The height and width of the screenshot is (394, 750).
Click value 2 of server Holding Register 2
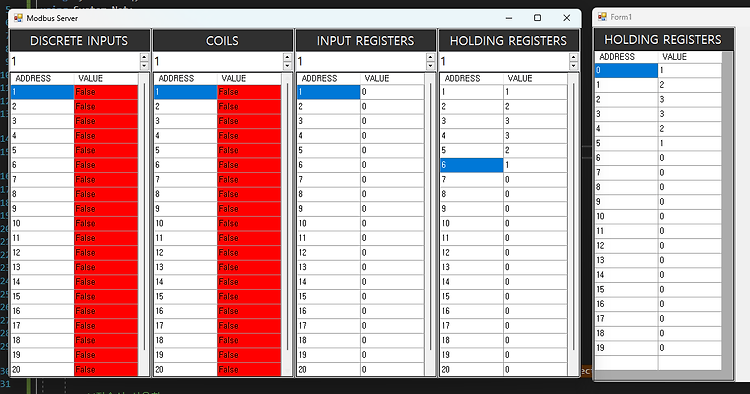click(535, 106)
